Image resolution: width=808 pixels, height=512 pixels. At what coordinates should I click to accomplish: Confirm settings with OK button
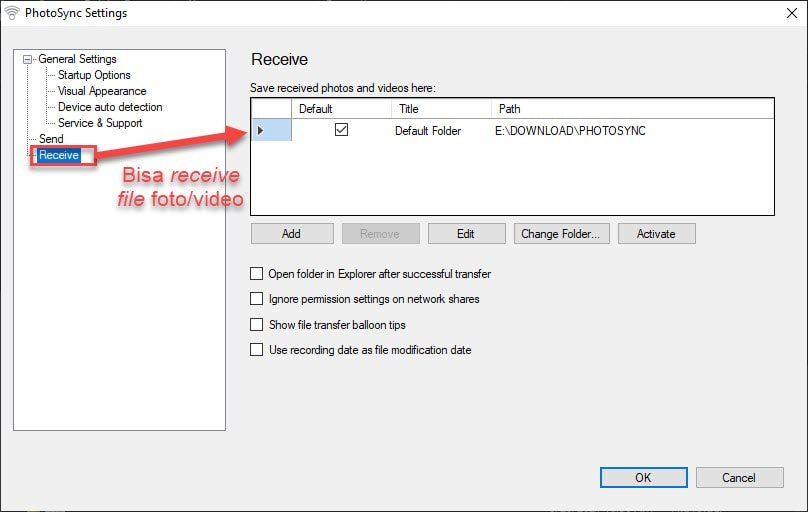click(644, 477)
